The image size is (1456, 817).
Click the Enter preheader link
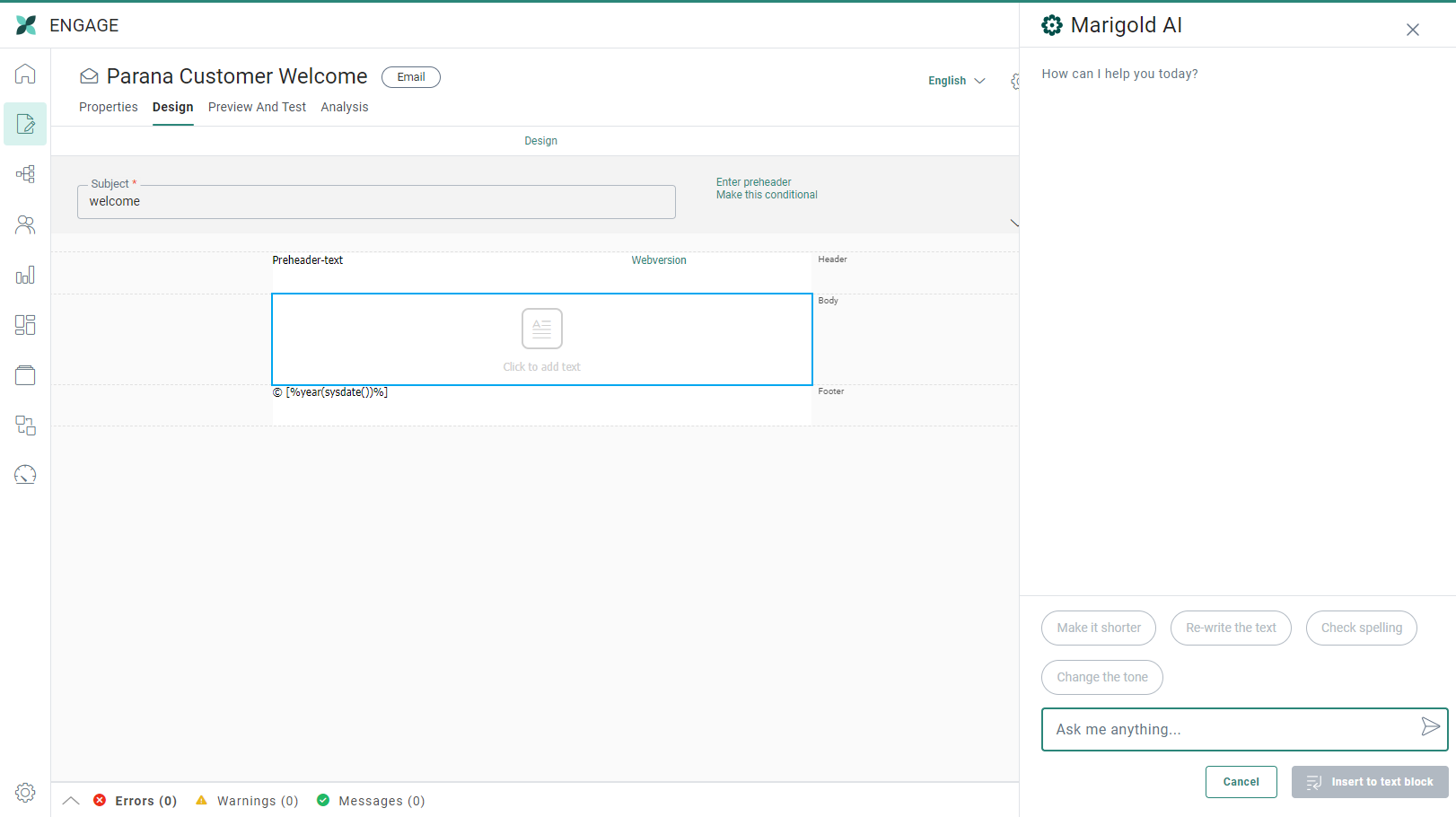coord(753,182)
